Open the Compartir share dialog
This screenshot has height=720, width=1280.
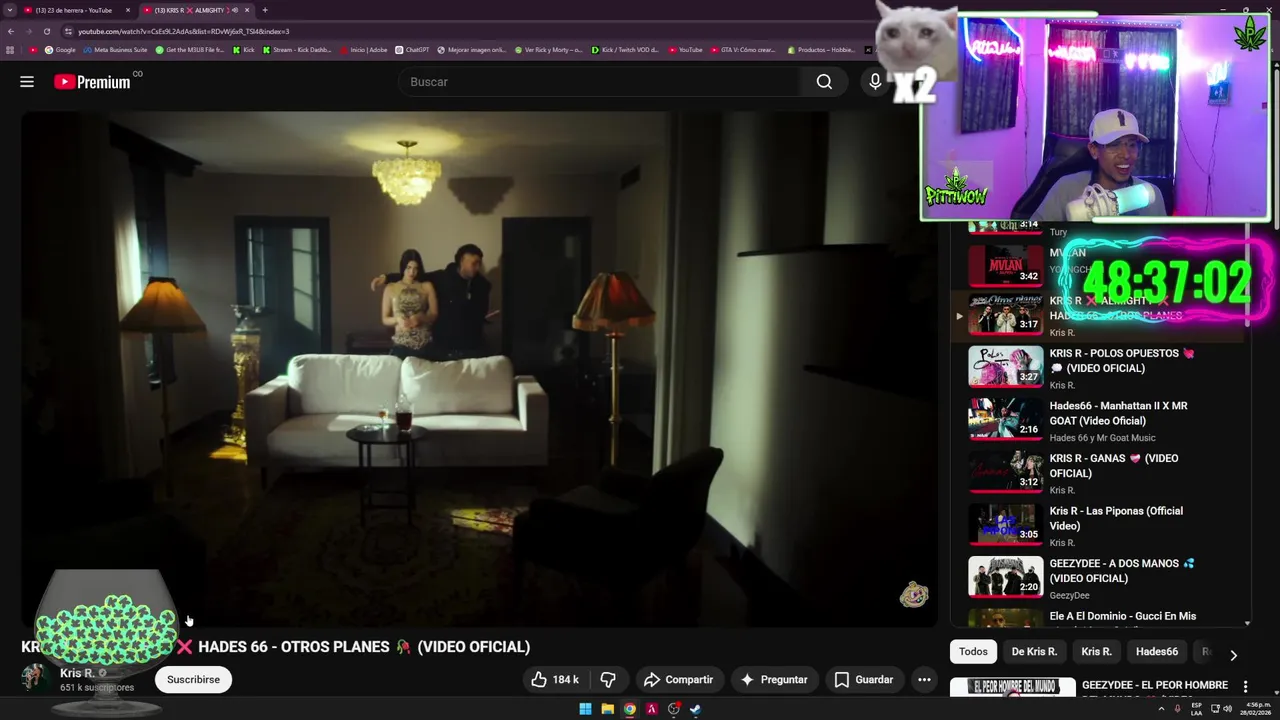click(x=678, y=680)
